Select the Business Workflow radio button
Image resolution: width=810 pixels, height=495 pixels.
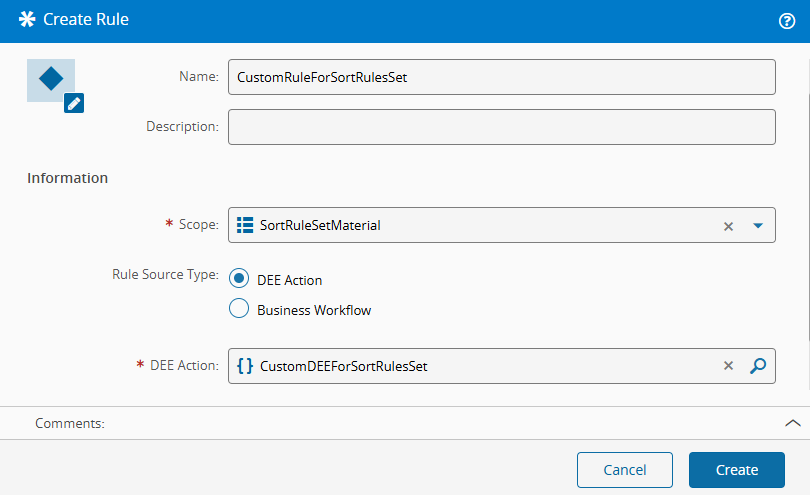[239, 309]
